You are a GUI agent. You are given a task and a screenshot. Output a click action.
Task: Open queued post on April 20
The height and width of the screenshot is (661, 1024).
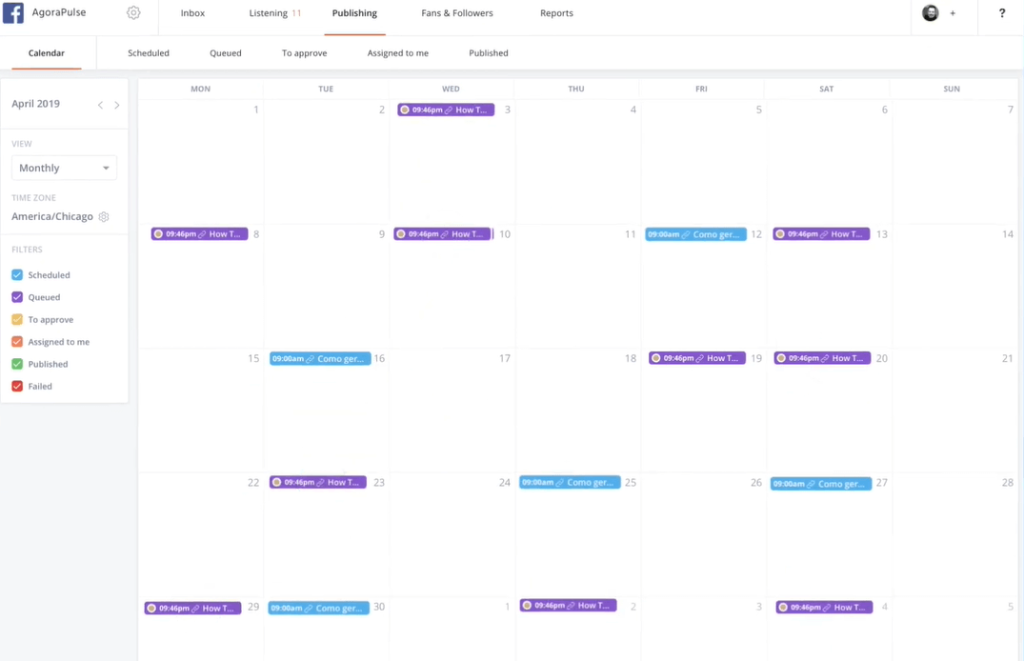822,358
